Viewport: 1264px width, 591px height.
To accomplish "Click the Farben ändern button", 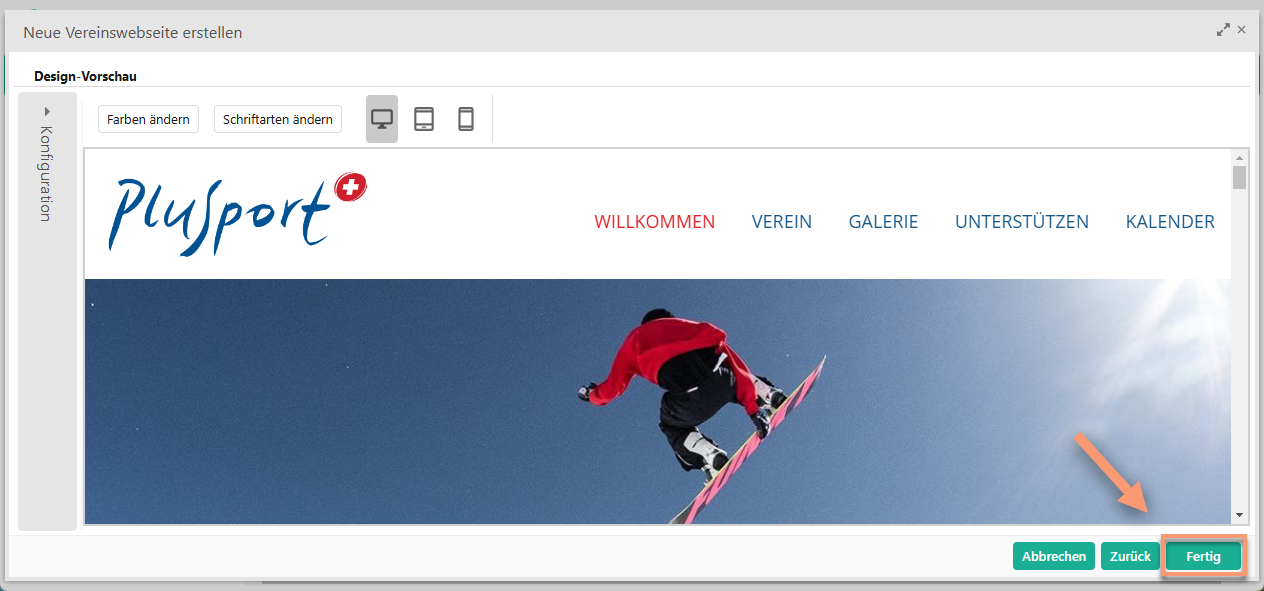I will (x=149, y=119).
